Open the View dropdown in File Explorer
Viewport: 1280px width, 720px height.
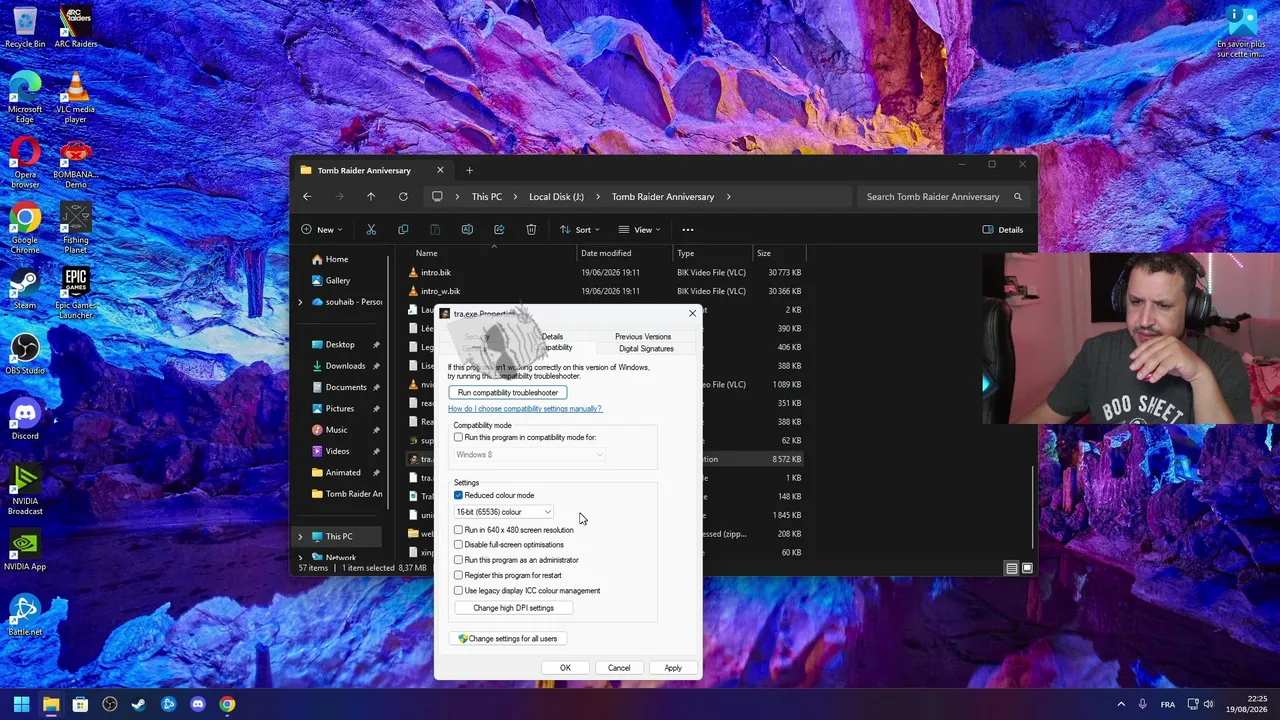639,230
